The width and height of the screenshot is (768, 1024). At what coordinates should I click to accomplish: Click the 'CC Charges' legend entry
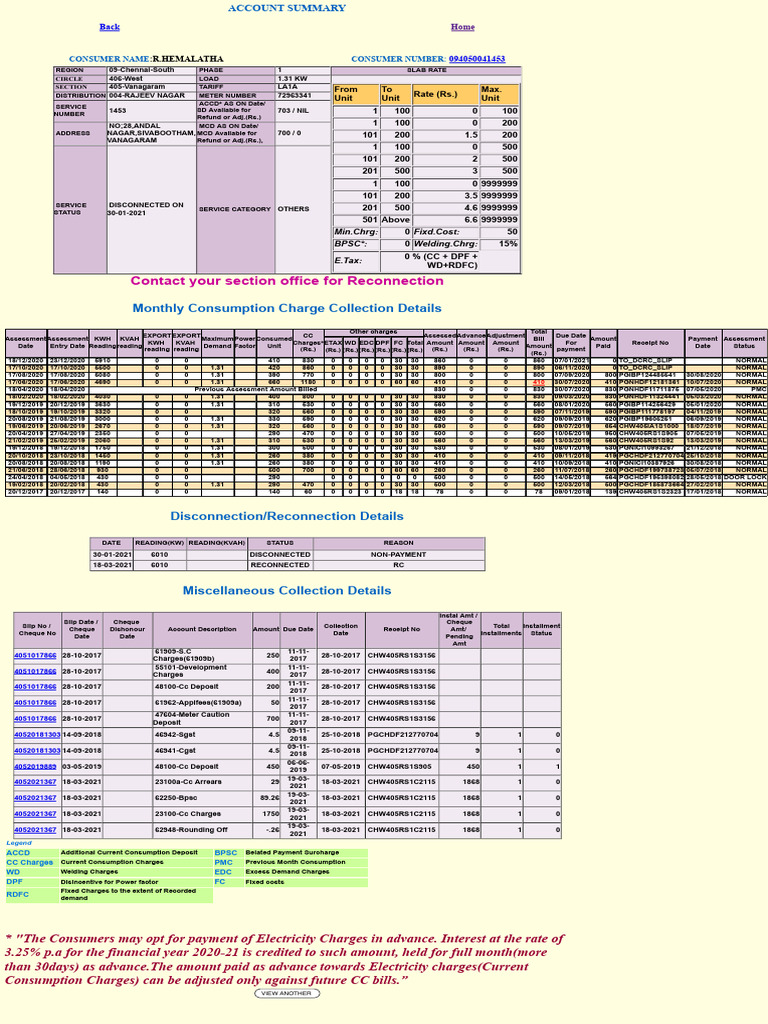tap(29, 863)
